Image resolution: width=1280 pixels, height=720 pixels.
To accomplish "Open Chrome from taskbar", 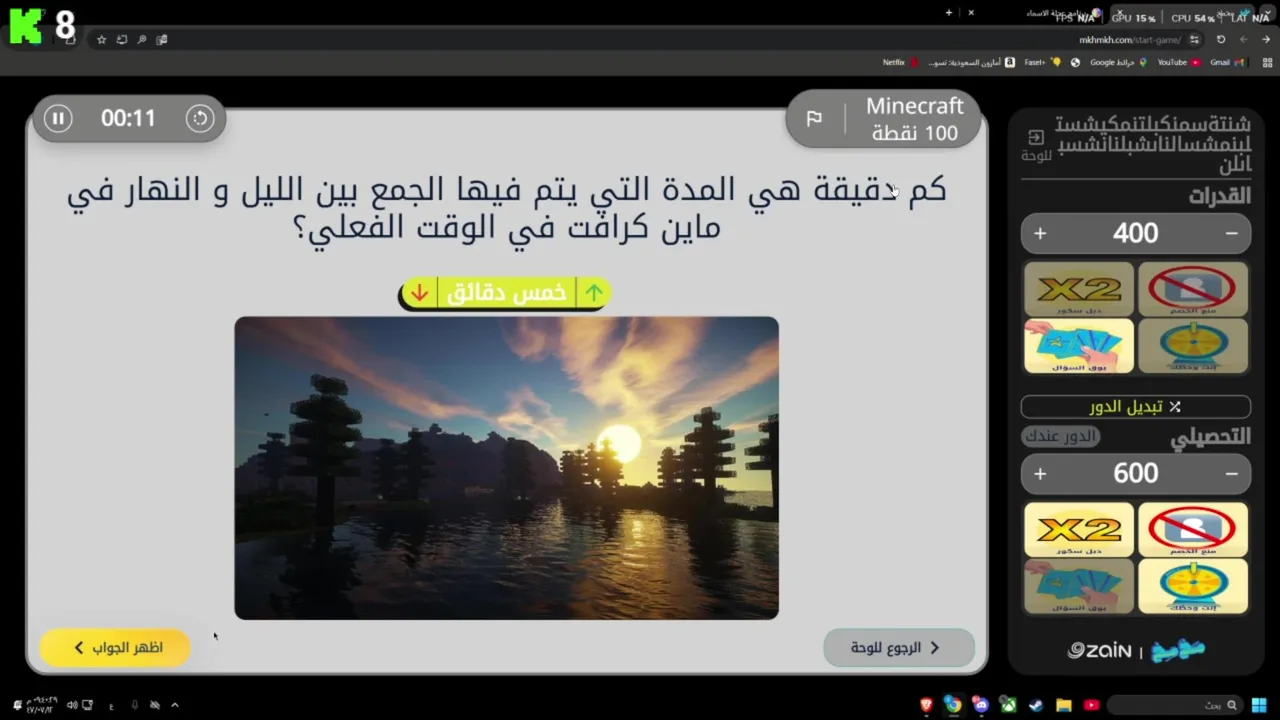I will (953, 705).
